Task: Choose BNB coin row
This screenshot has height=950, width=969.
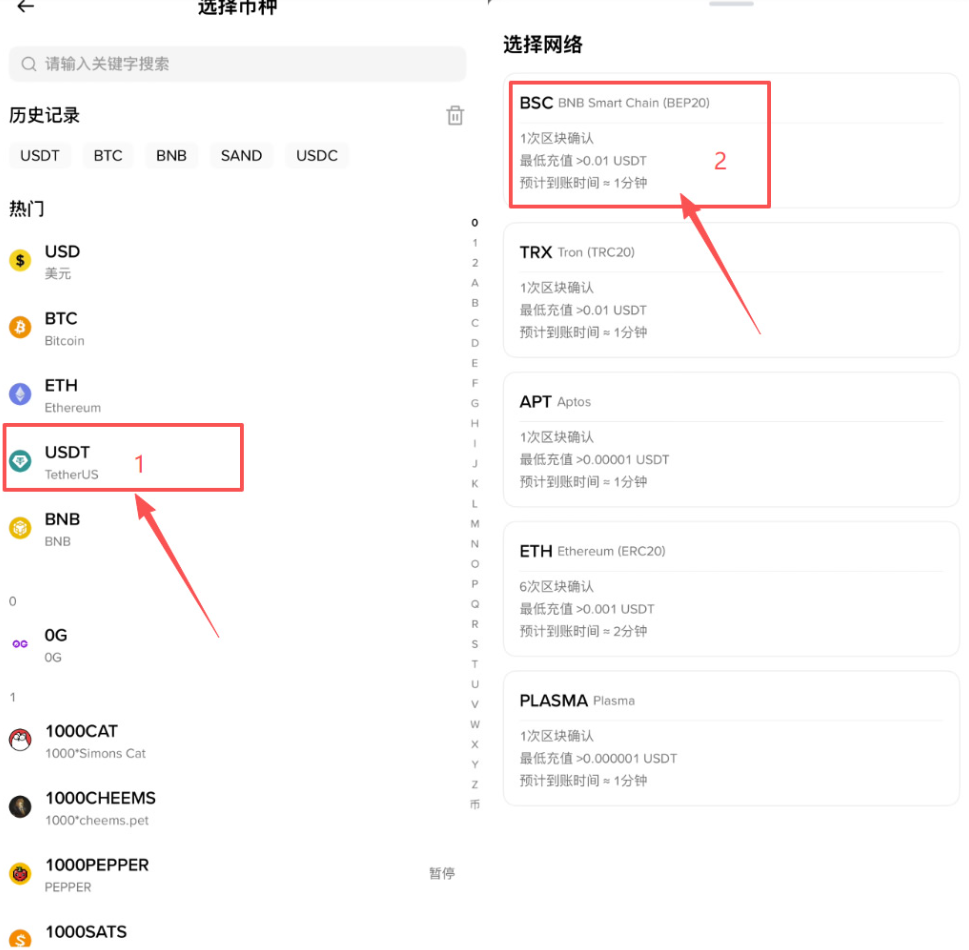Action: [x=232, y=528]
